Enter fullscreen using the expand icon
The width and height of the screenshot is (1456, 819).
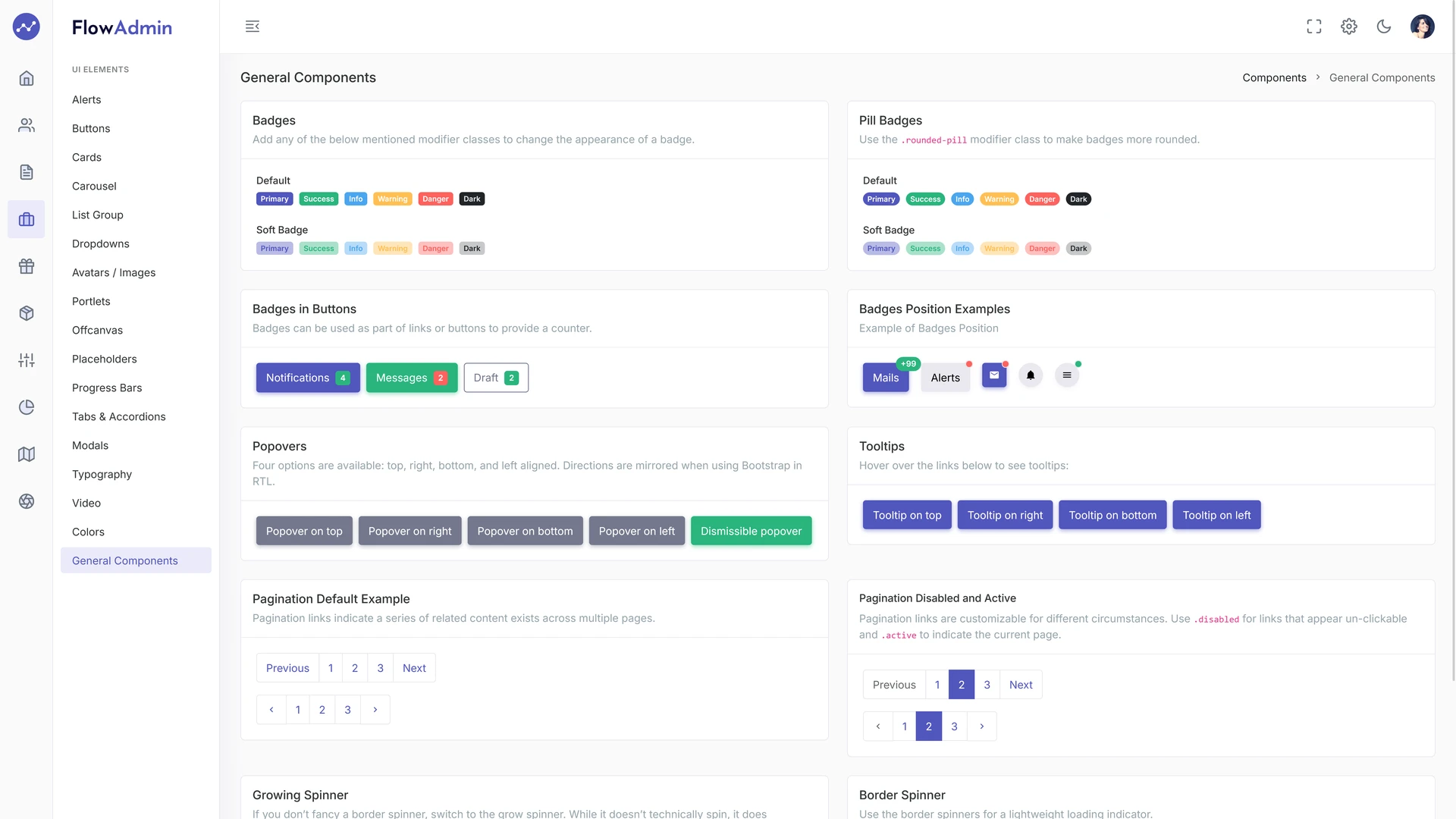pyautogui.click(x=1314, y=27)
